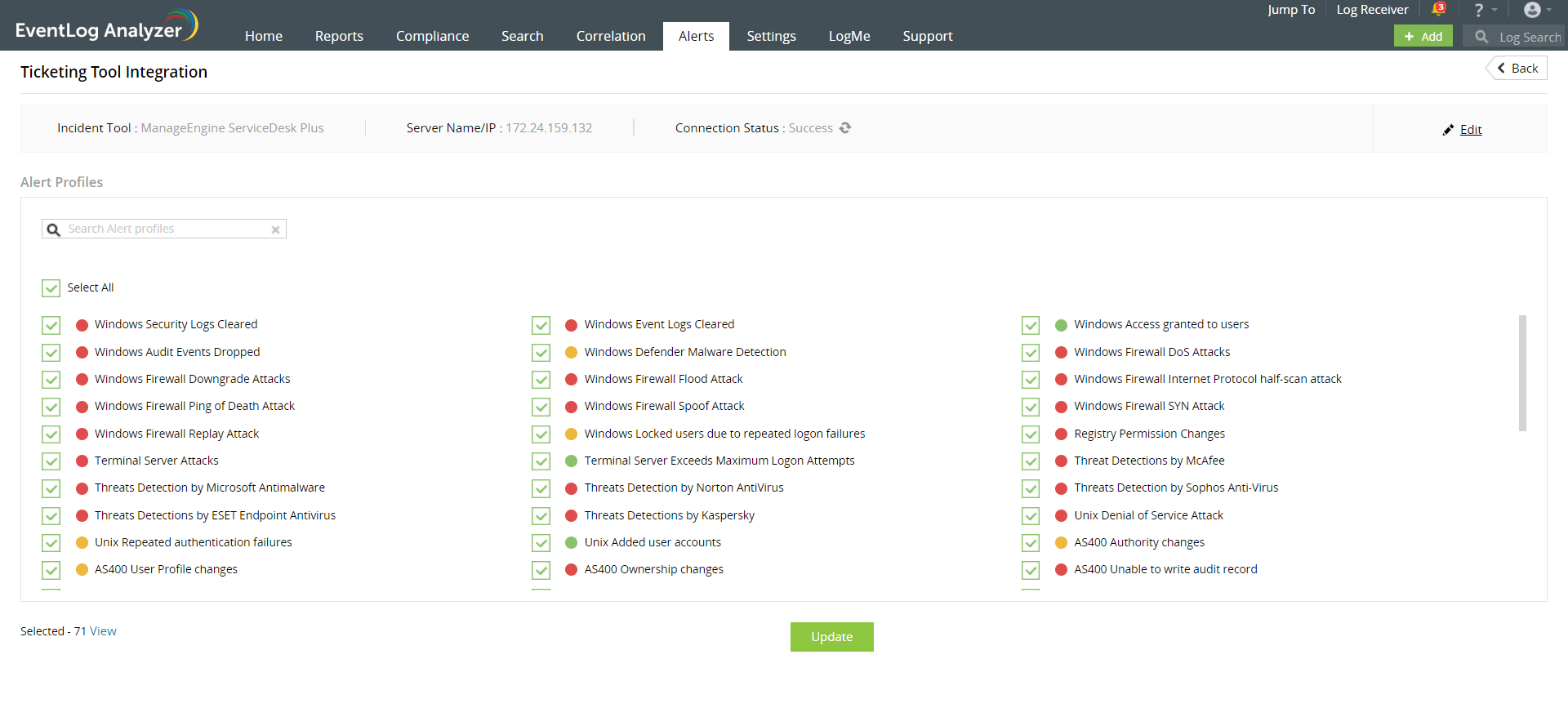Click Threats Detections by ESET Endpoint Antivirus
This screenshot has width=1568, height=717.
click(x=215, y=515)
